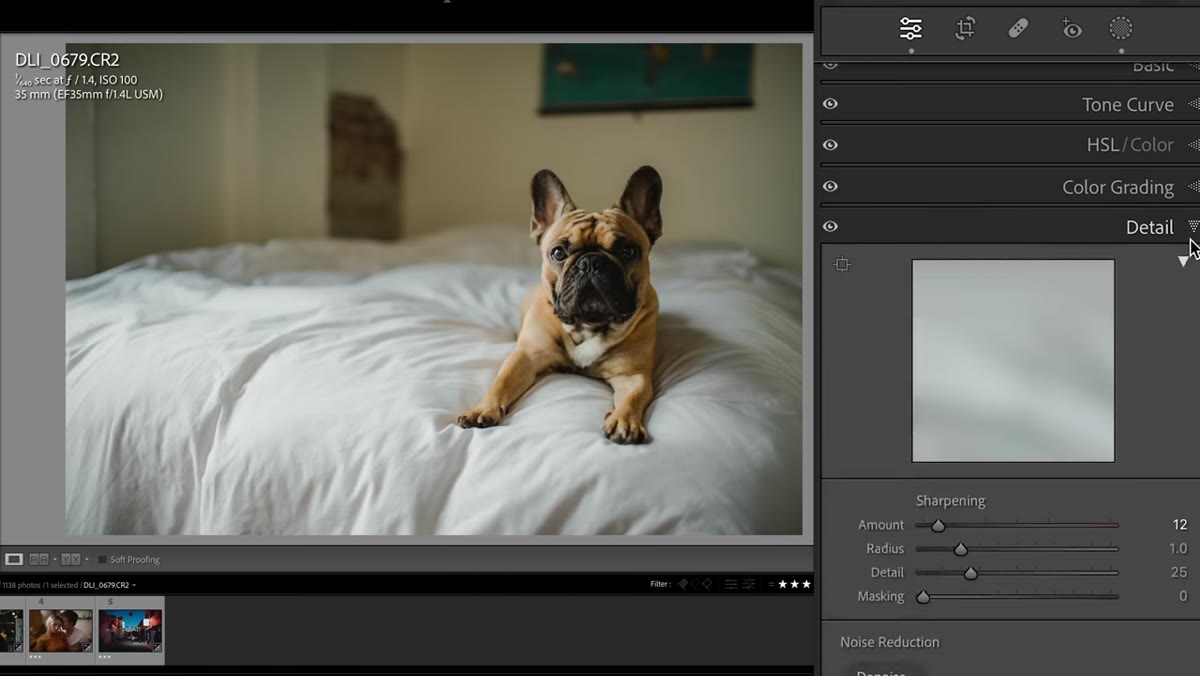Viewport: 1200px width, 676px height.
Task: Select the couple portrait thumbnail numbered 4
Action: pos(60,631)
